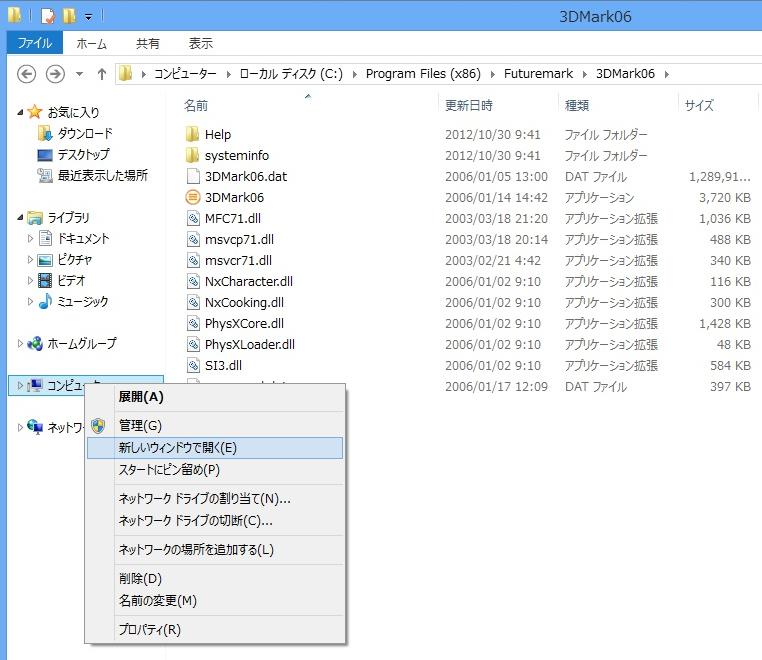Click the お気に入り star icon

(35, 112)
